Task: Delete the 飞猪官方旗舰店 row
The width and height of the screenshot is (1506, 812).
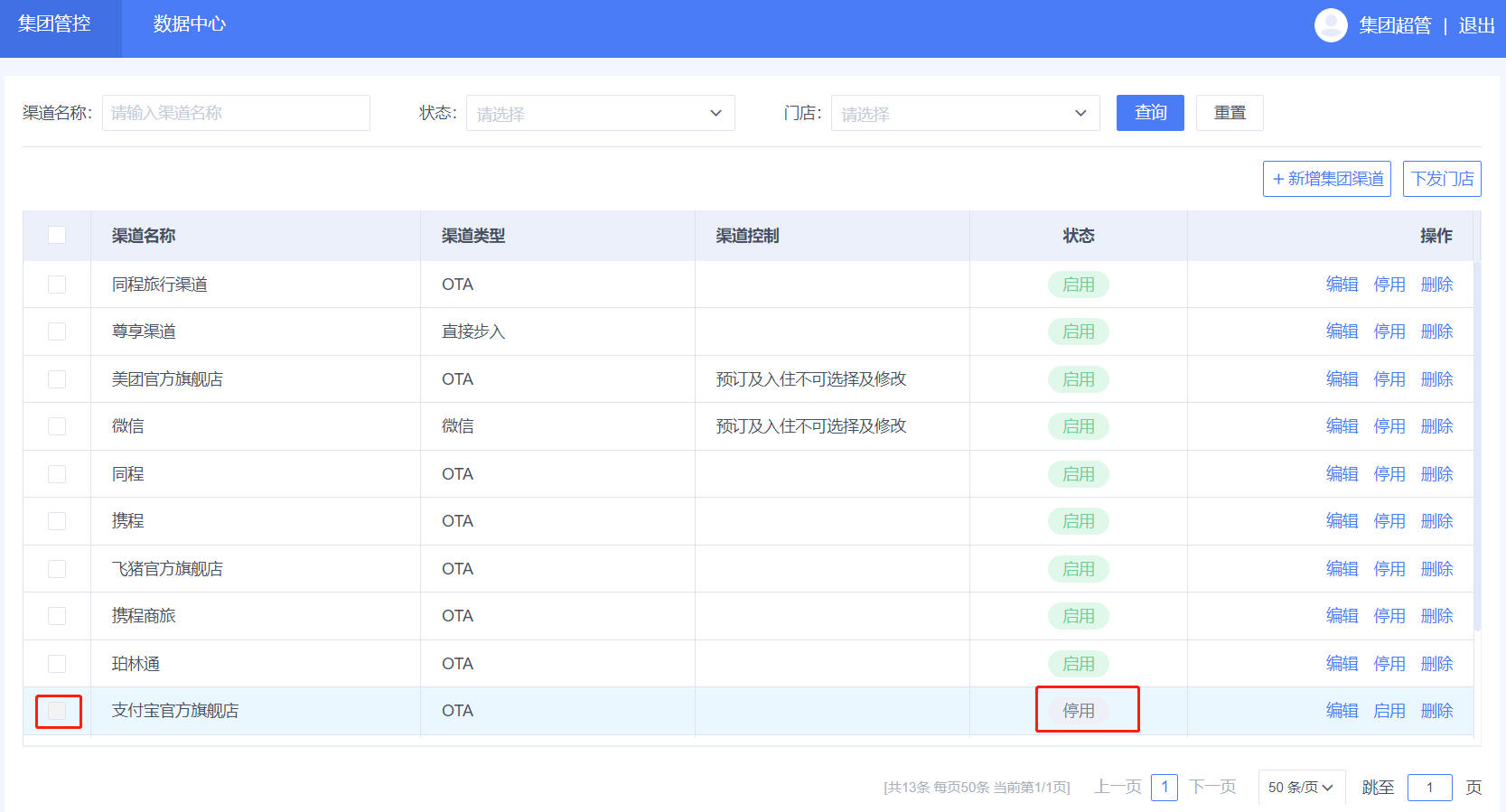Action: tap(1436, 569)
